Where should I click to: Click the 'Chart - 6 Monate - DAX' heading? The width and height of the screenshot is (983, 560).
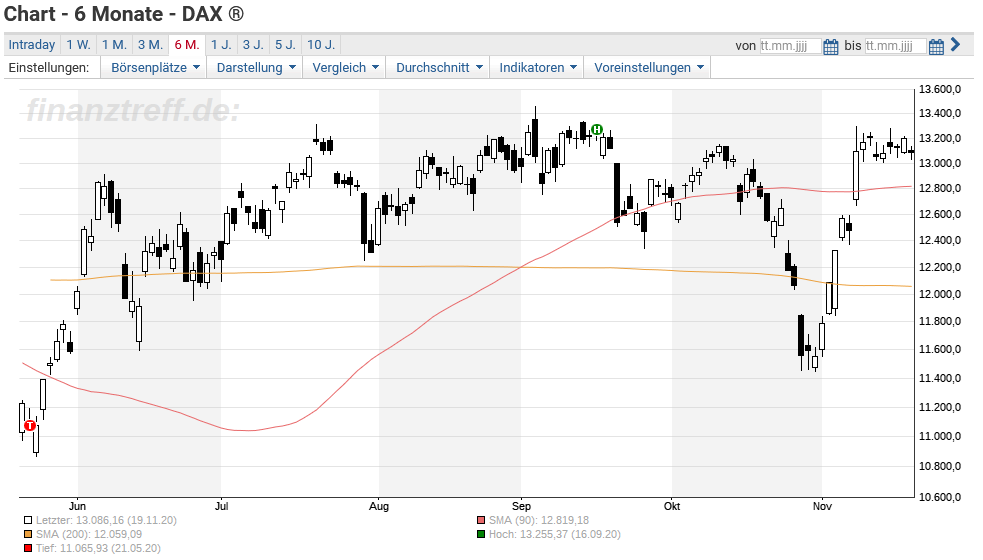[113, 14]
